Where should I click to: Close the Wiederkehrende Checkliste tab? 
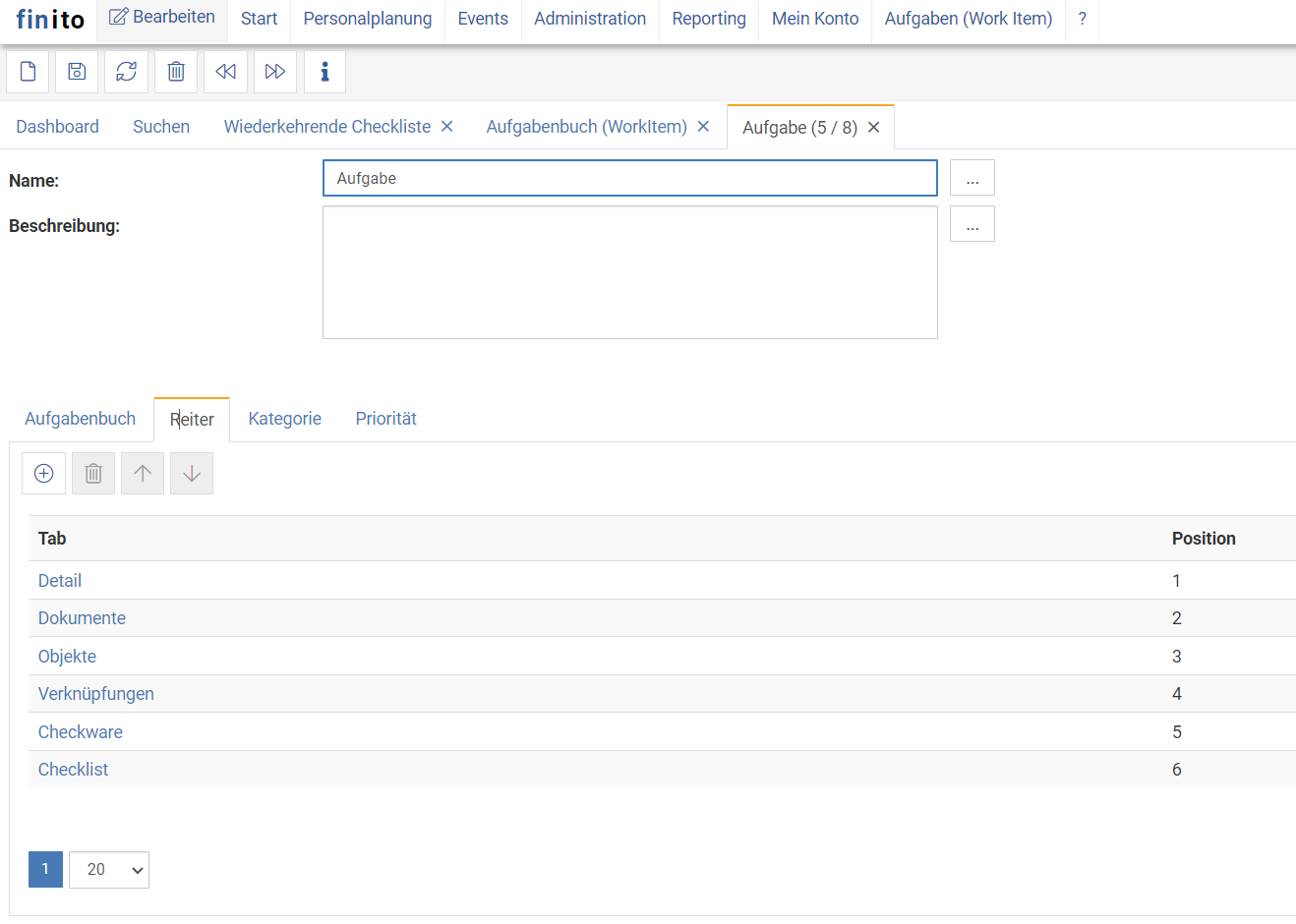(446, 127)
